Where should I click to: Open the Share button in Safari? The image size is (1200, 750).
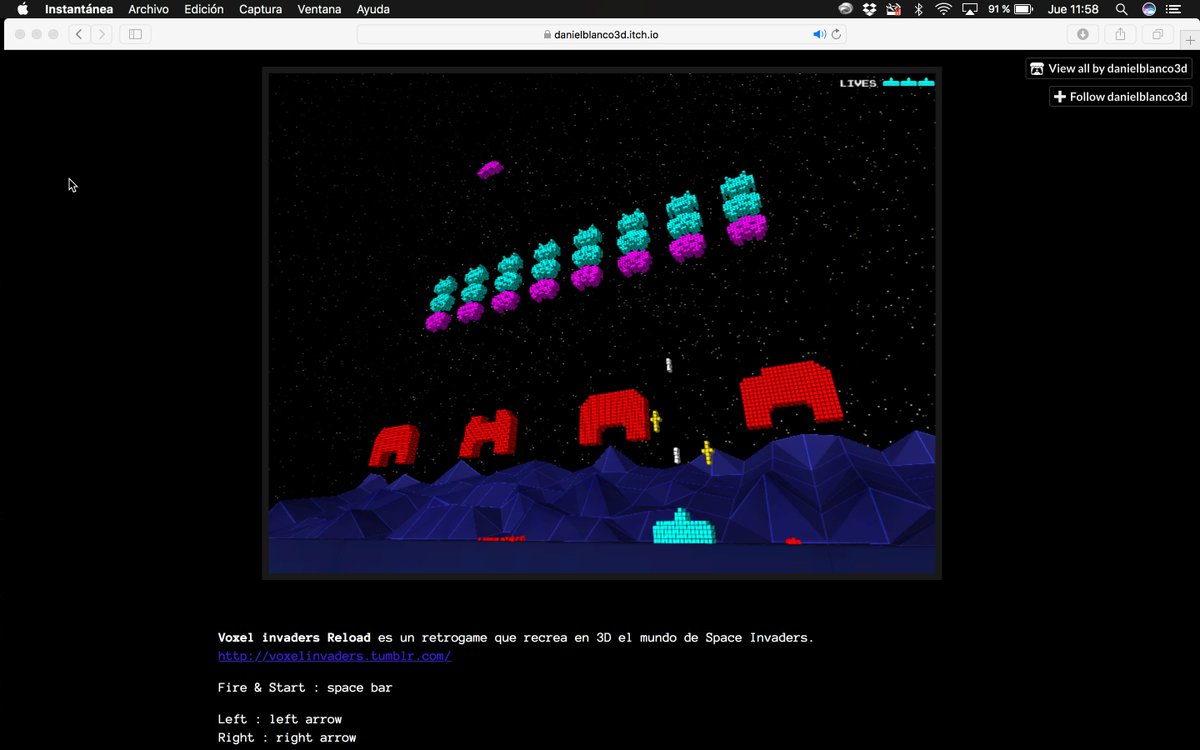(x=1120, y=34)
